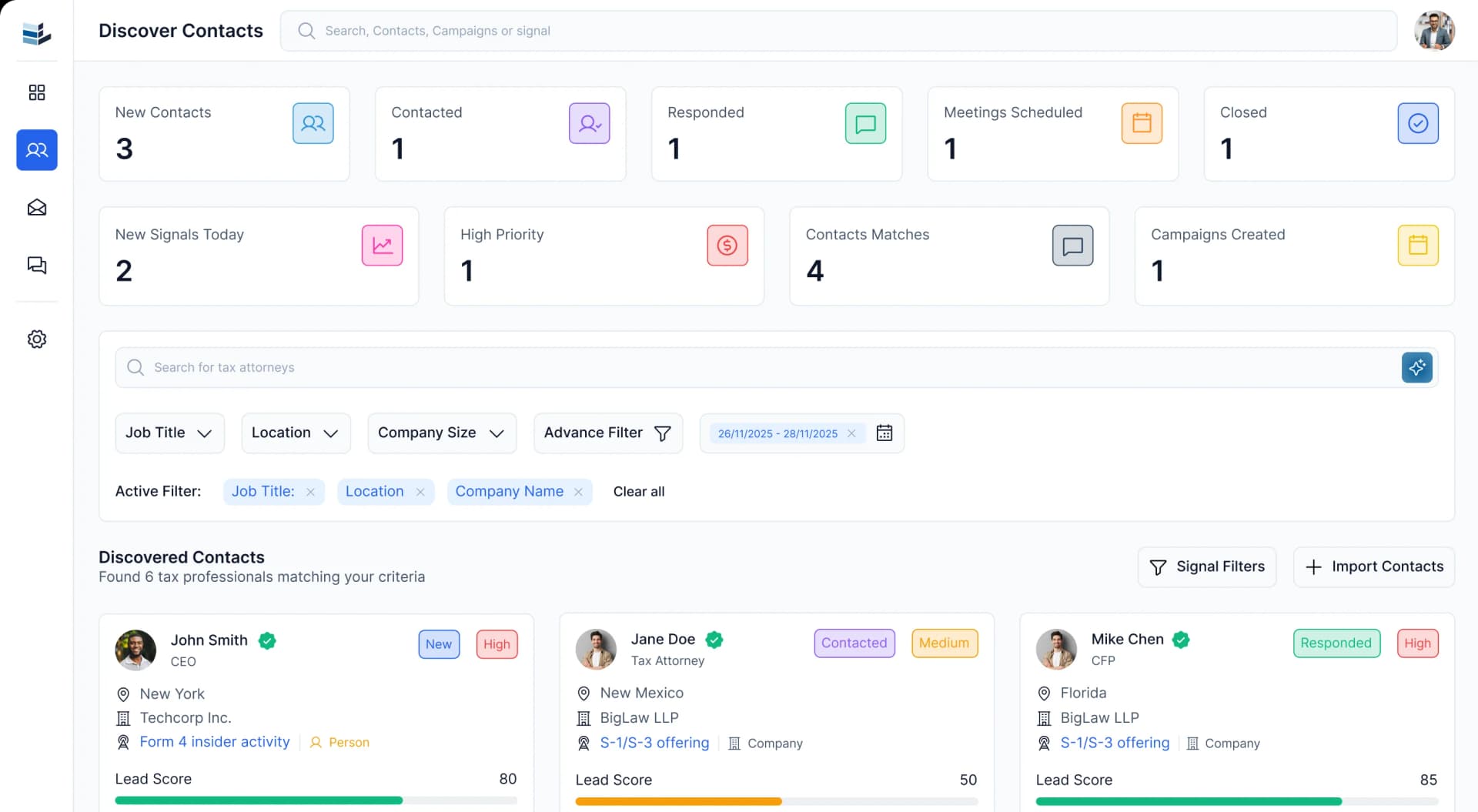Open Jane Doe's S-1/S-3 offering link
This screenshot has width=1478, height=812.
click(654, 743)
